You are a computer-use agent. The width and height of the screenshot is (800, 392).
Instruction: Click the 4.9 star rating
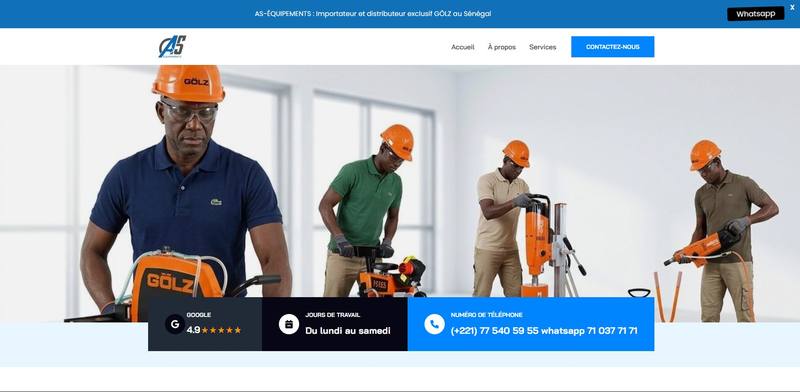(x=214, y=330)
